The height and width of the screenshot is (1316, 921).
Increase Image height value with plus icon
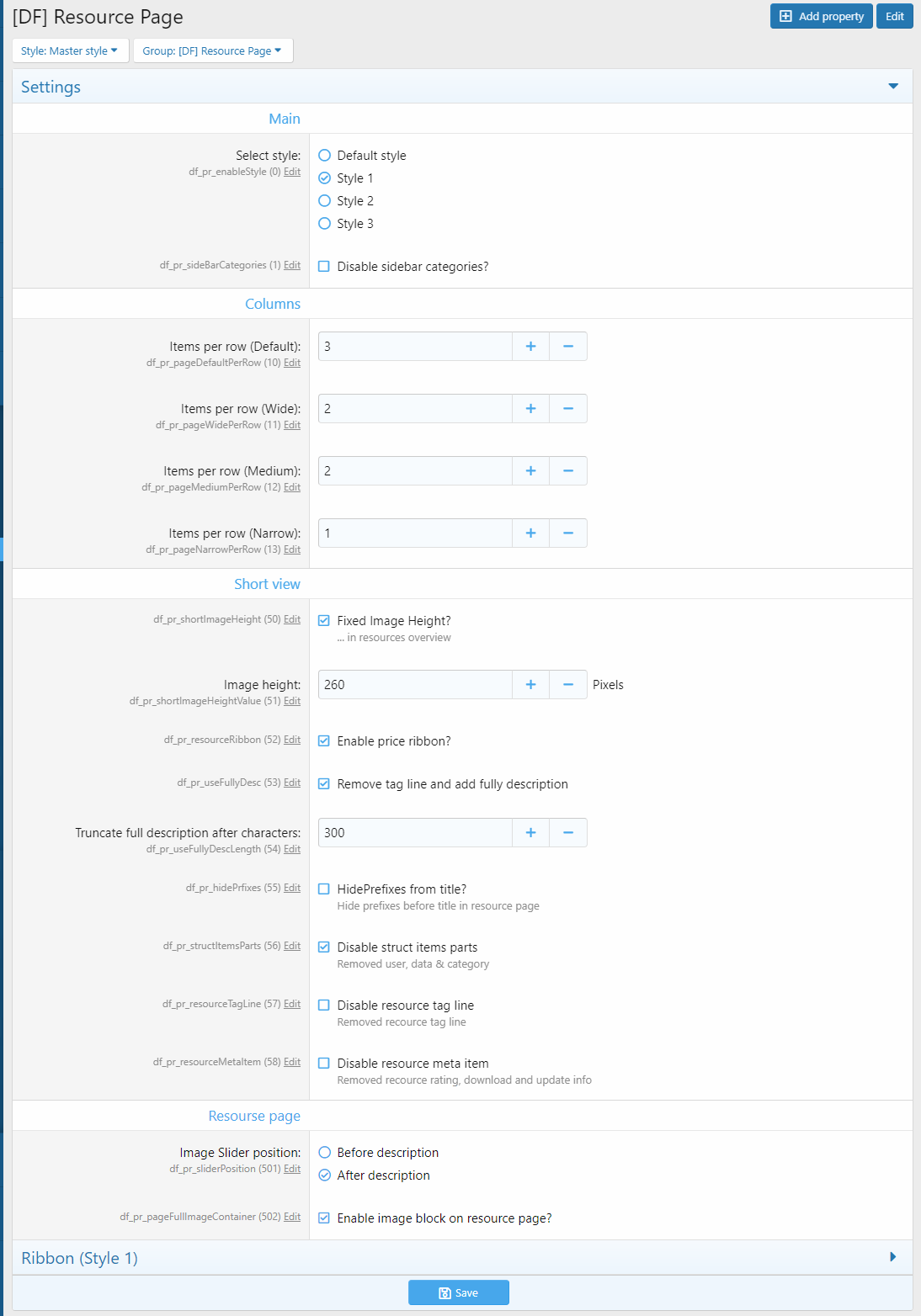point(530,685)
